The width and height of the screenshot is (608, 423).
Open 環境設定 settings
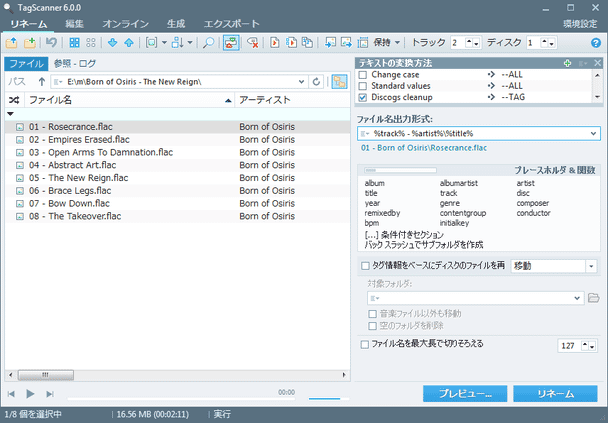580,24
